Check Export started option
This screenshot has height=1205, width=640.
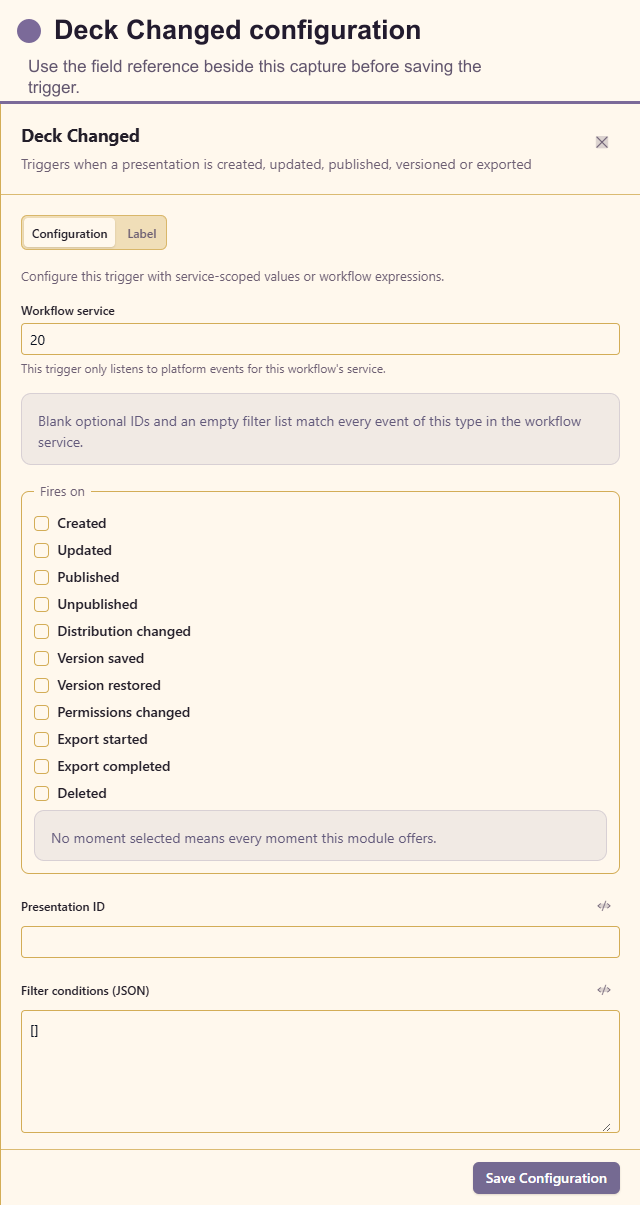42,739
